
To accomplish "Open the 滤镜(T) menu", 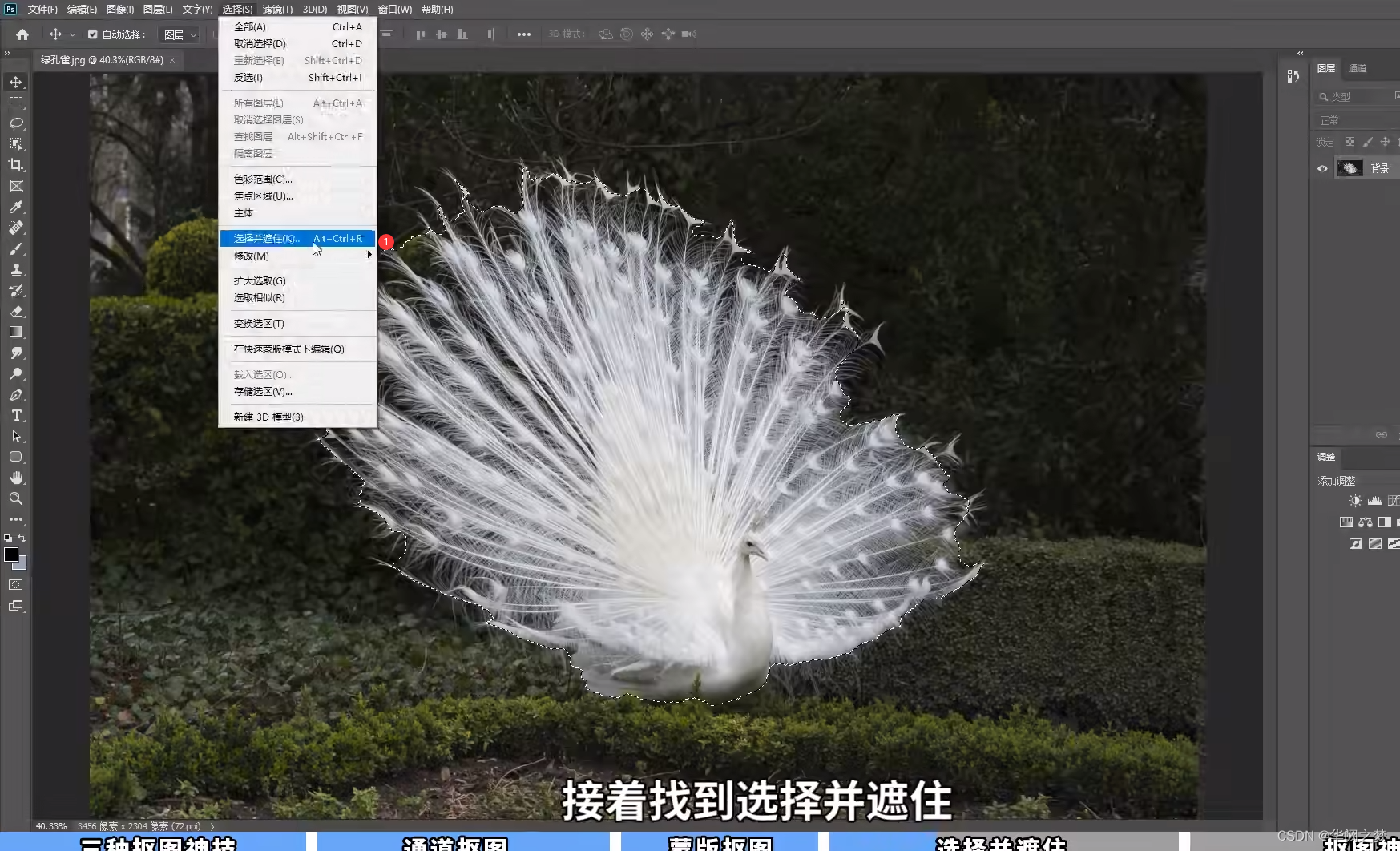I will point(277,10).
